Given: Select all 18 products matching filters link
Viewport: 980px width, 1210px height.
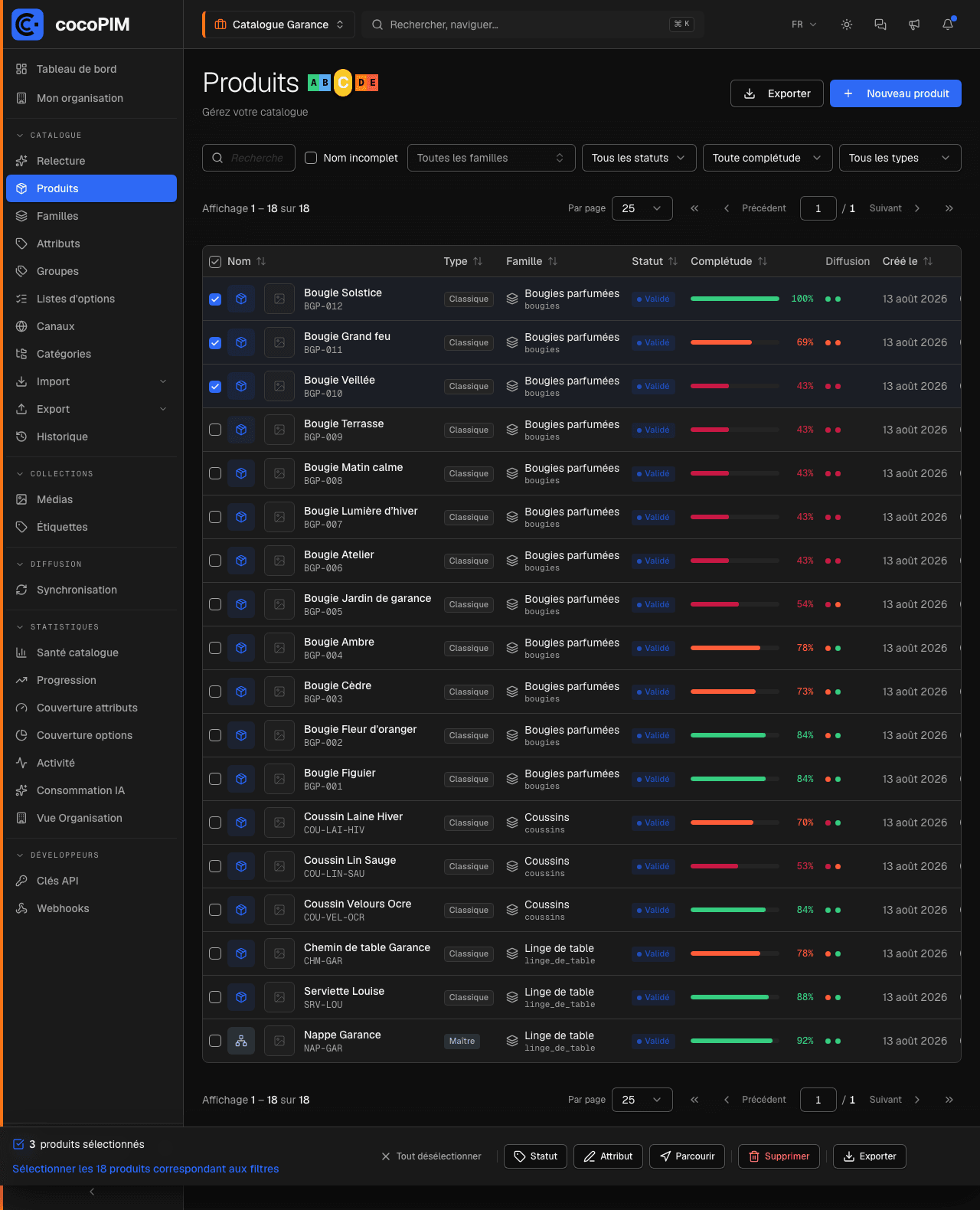Looking at the screenshot, I should point(145,1169).
